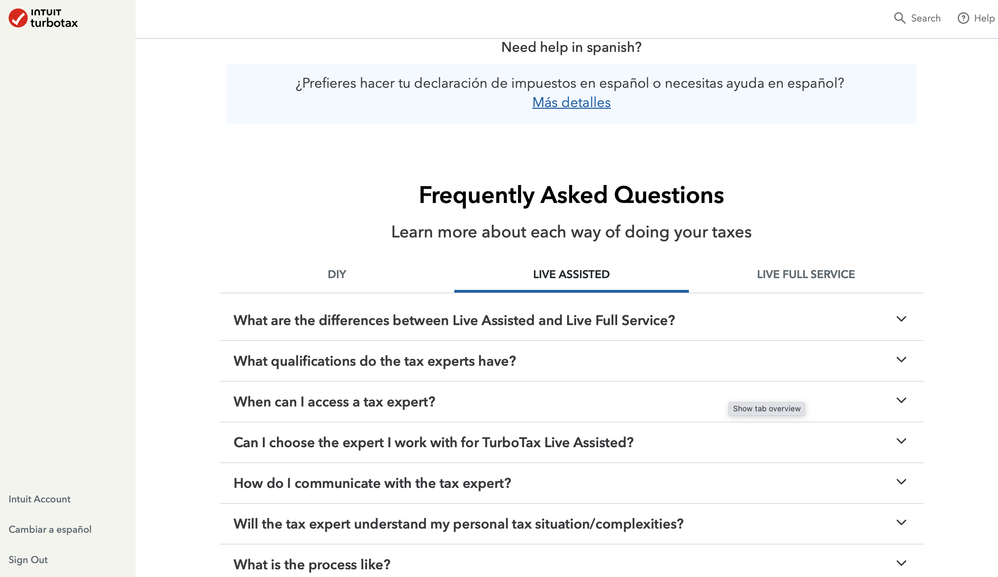Click the Search label in header
998x577 pixels.
[925, 18]
